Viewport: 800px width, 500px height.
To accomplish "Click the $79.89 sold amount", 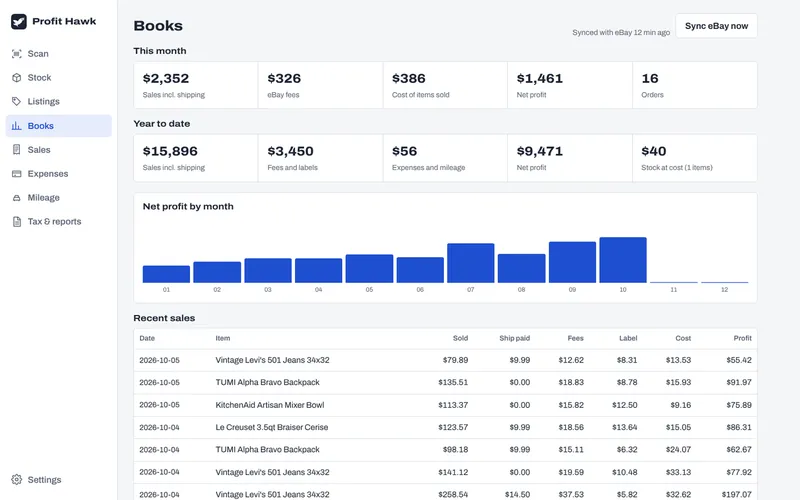I will pos(455,360).
